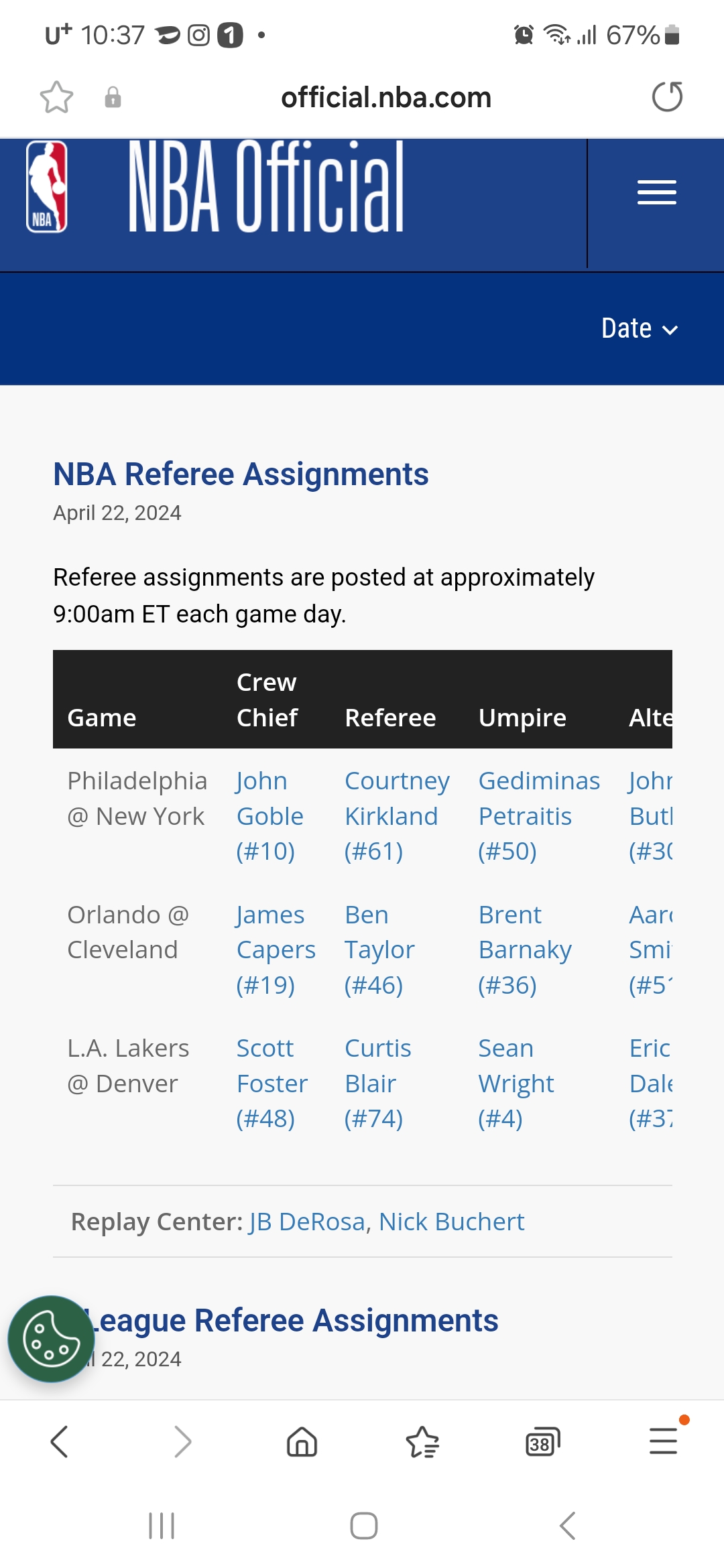Open NBA Referee Assignments heading link
724x1568 pixels.
coord(241,474)
